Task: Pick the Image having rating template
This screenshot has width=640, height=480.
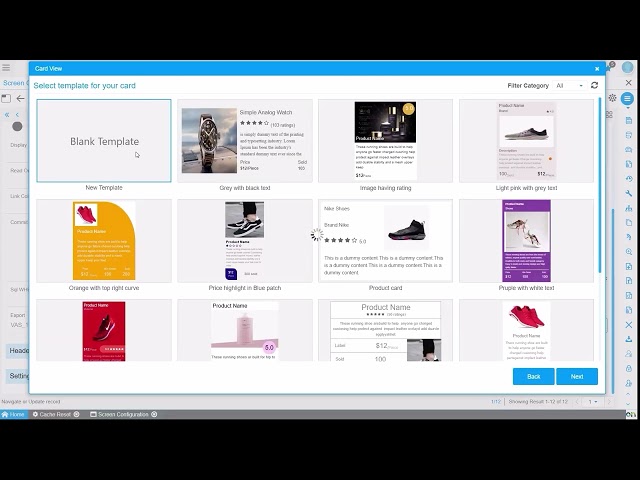Action: 385,140
